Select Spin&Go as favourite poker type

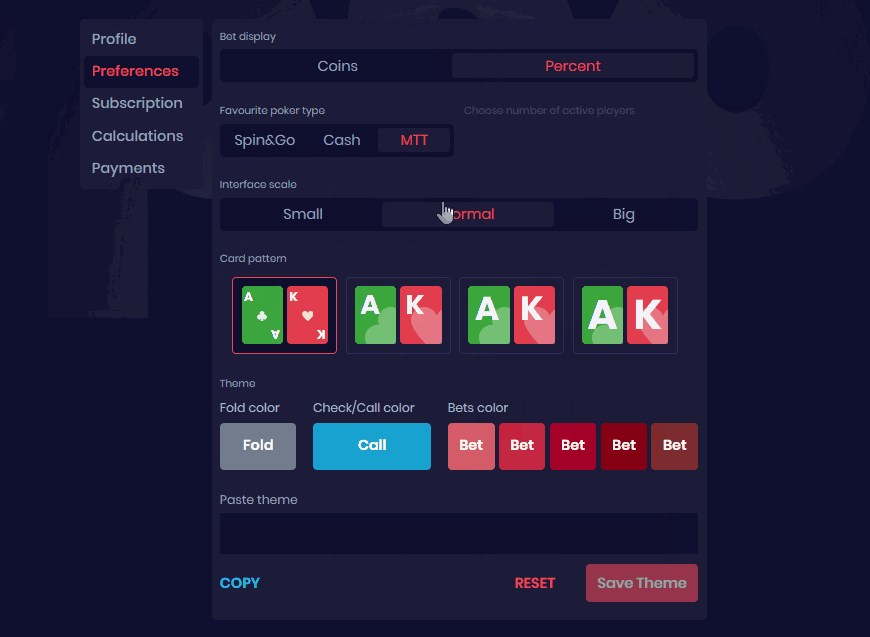pos(264,140)
